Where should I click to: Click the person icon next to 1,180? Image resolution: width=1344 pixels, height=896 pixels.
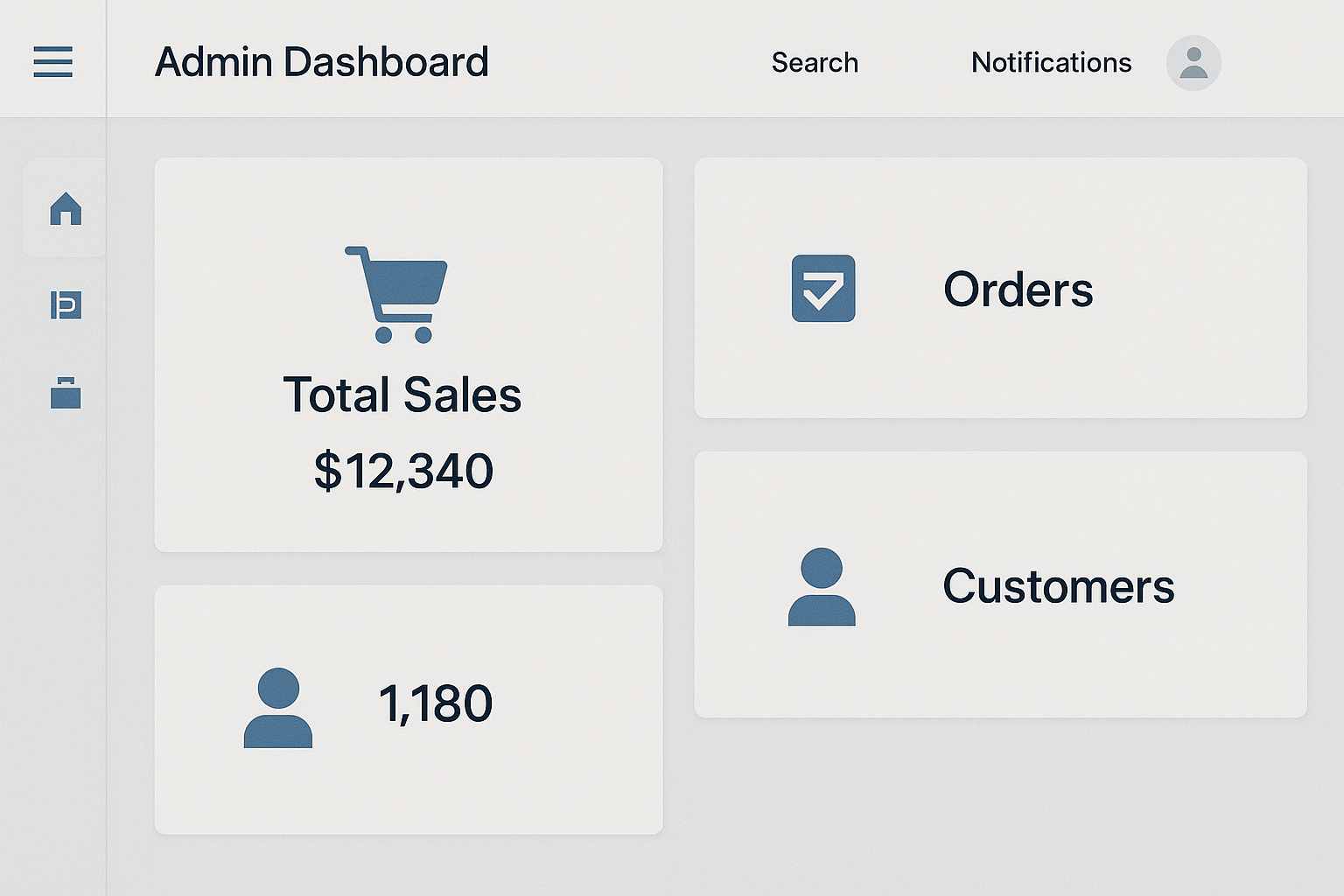(x=278, y=708)
